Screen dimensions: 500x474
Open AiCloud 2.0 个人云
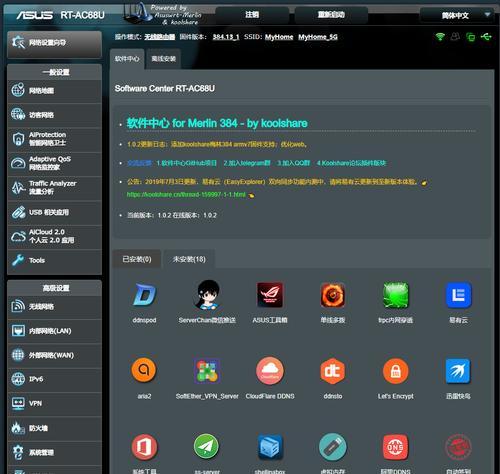pyautogui.click(x=54, y=236)
